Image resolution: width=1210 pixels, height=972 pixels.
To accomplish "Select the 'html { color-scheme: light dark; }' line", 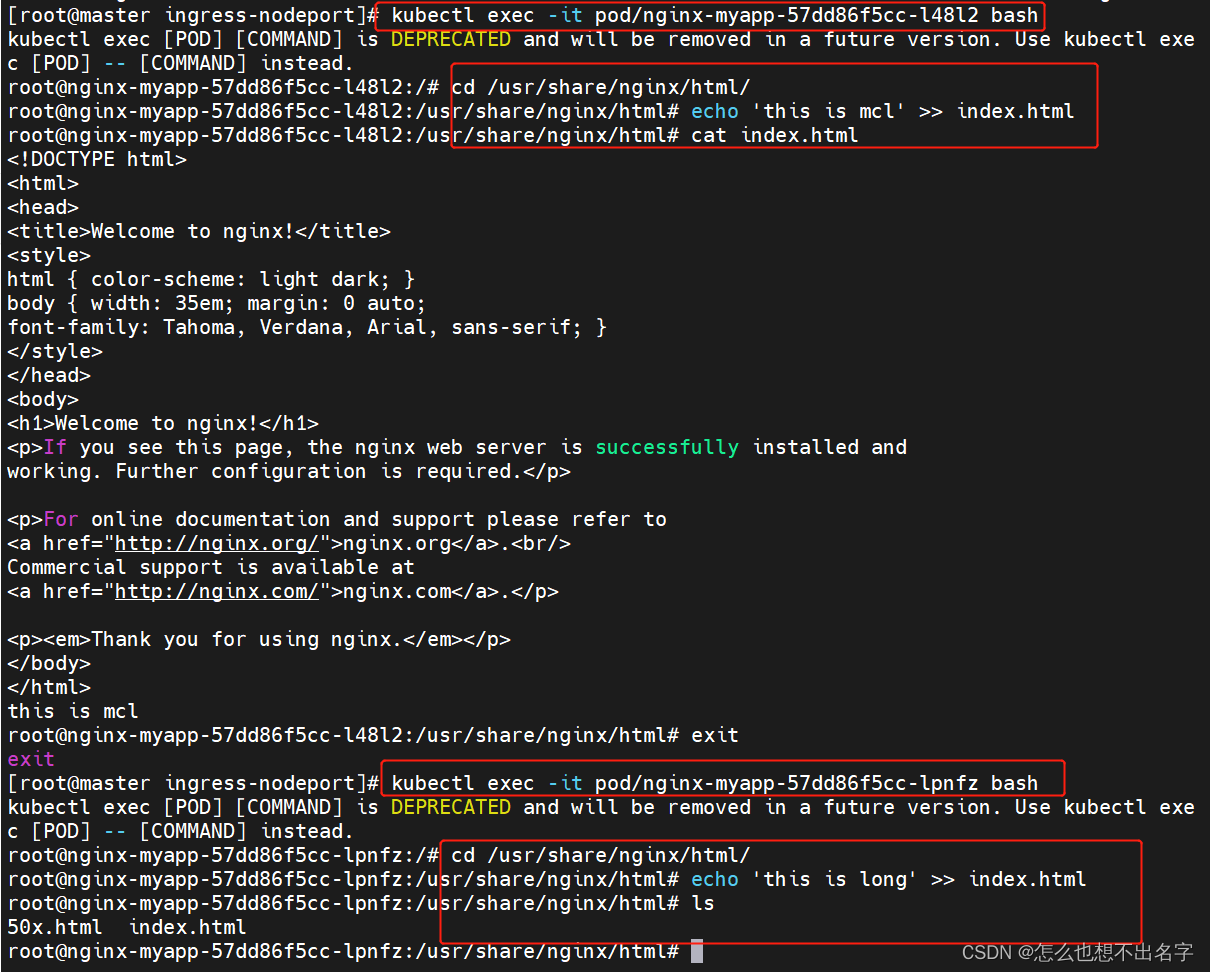I will pos(211,279).
